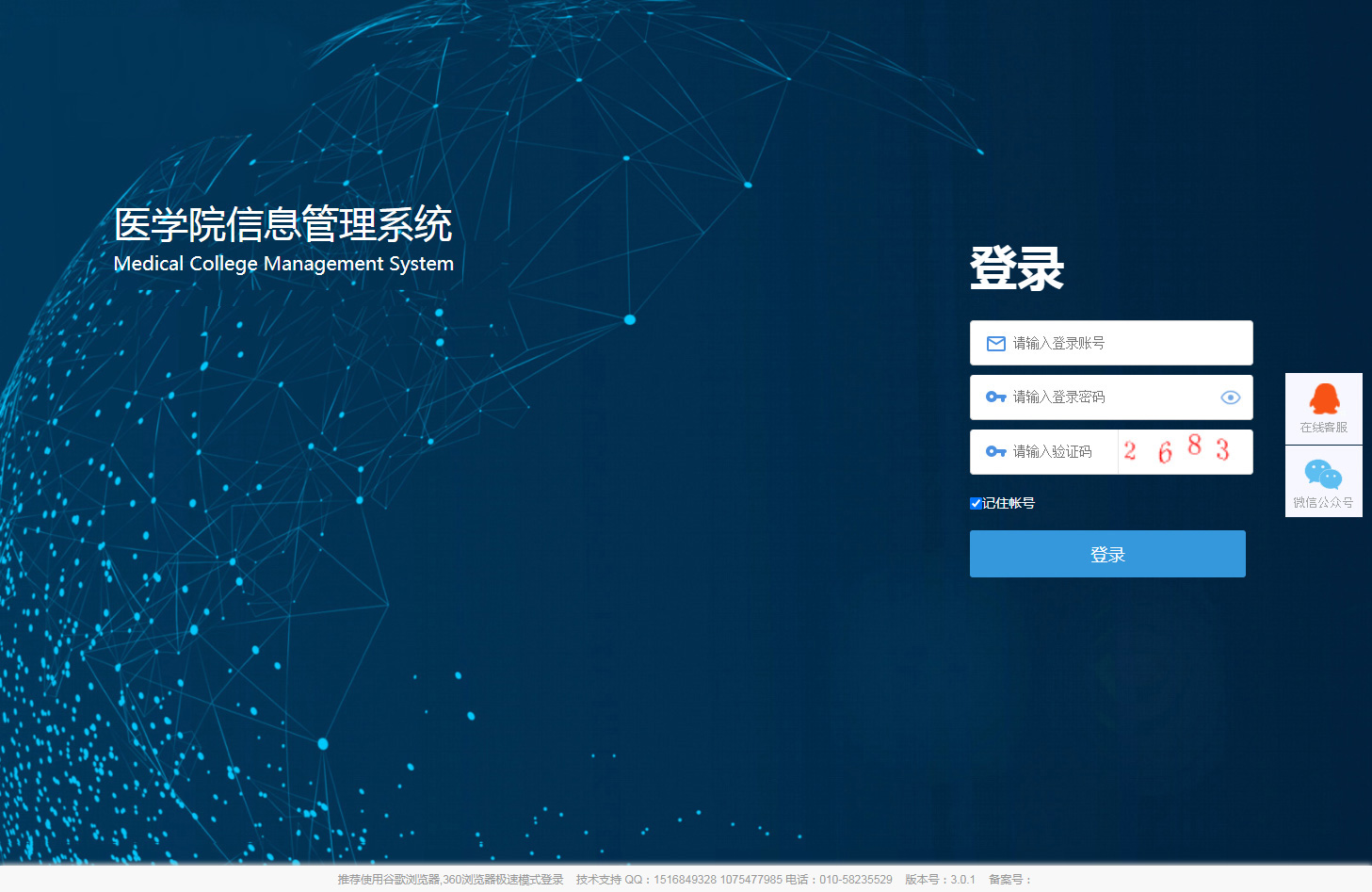Click the 在线客服 label
The image size is (1372, 892).
(1323, 428)
